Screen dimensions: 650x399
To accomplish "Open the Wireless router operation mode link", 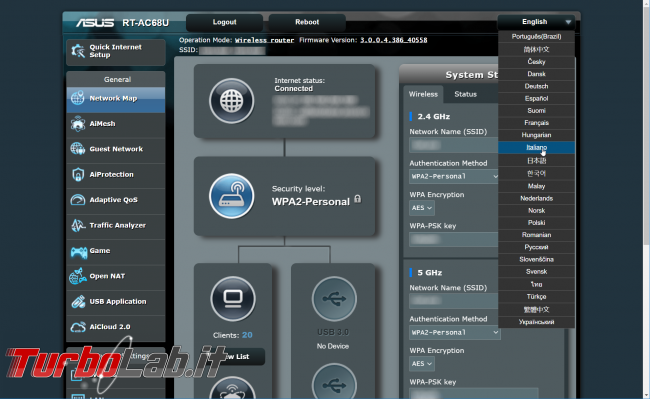I will (x=264, y=40).
